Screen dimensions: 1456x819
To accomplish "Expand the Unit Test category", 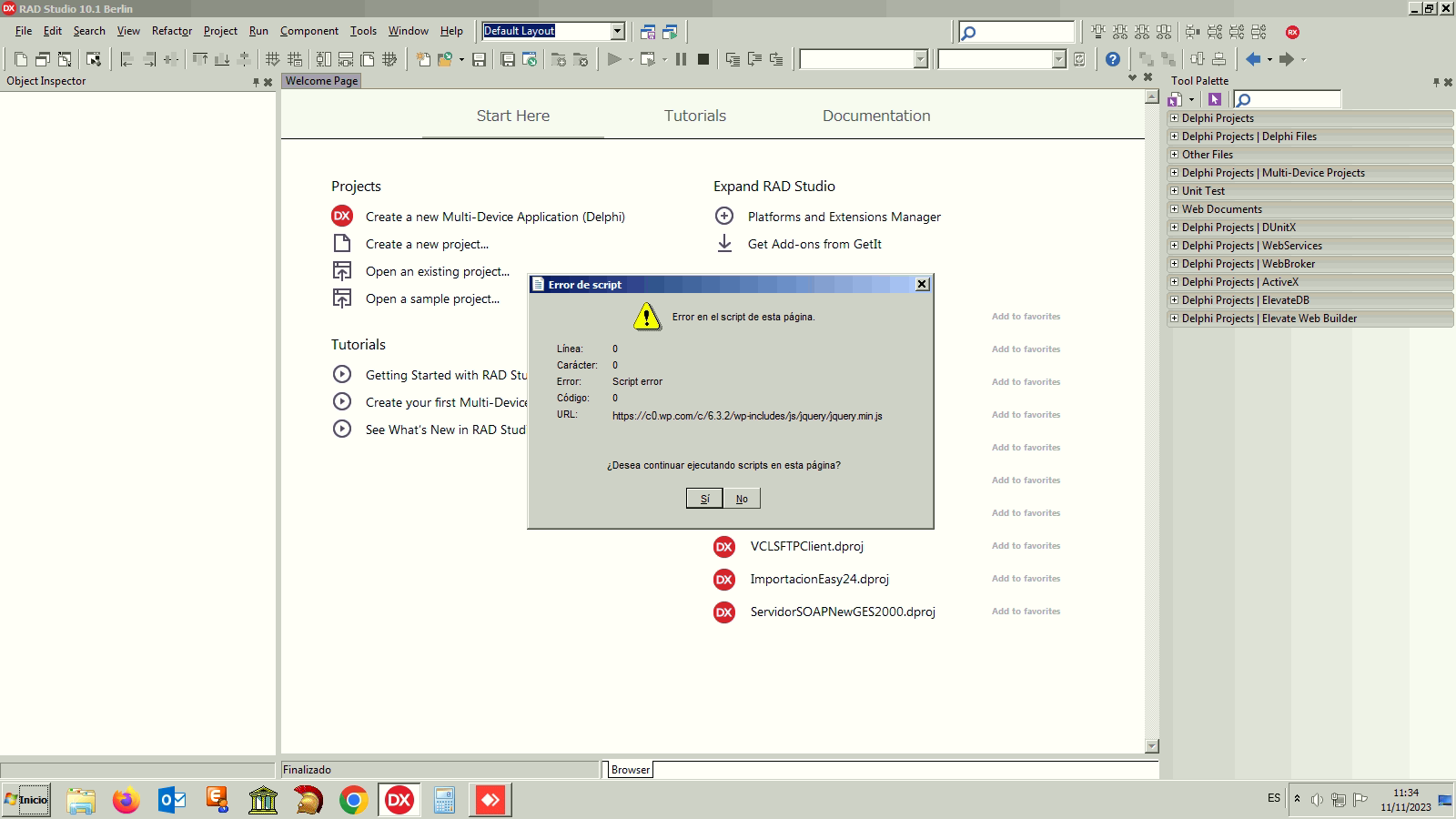I will click(x=1174, y=191).
